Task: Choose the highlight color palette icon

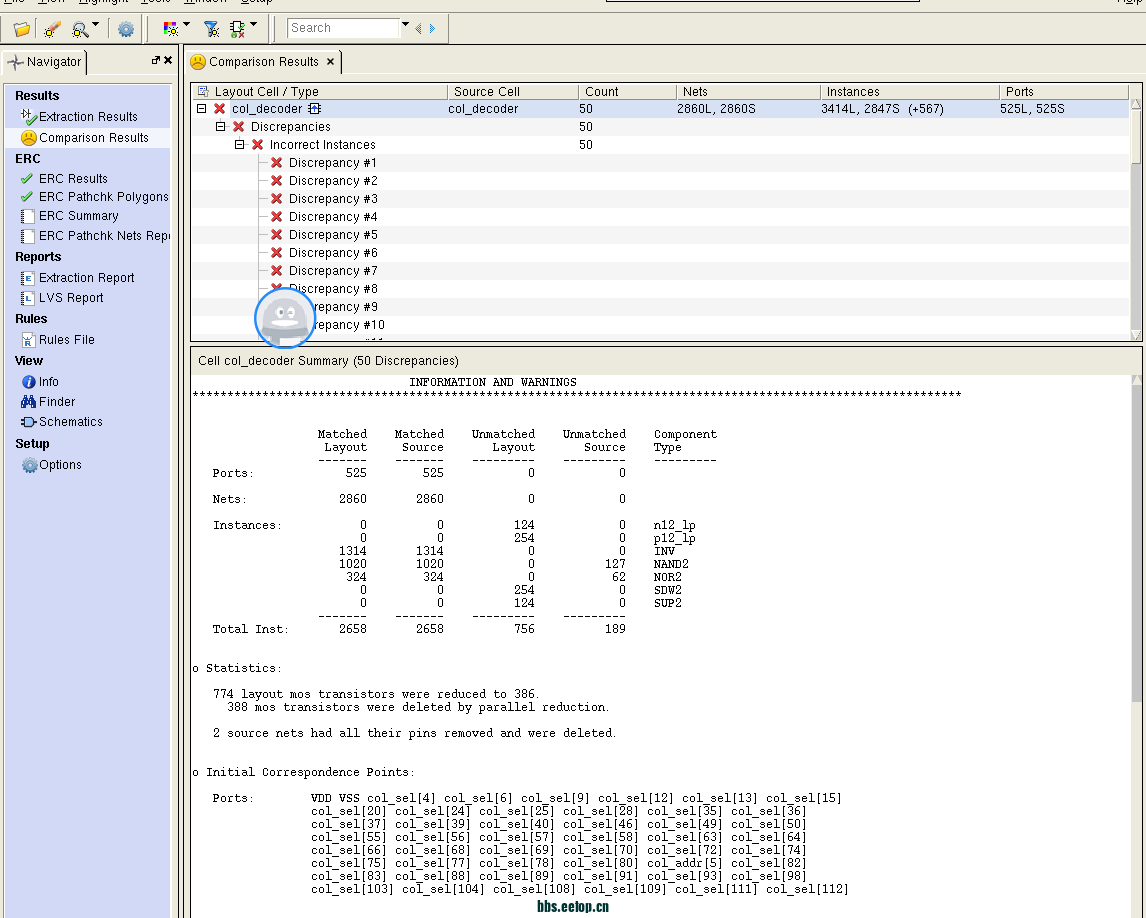Action: (170, 29)
